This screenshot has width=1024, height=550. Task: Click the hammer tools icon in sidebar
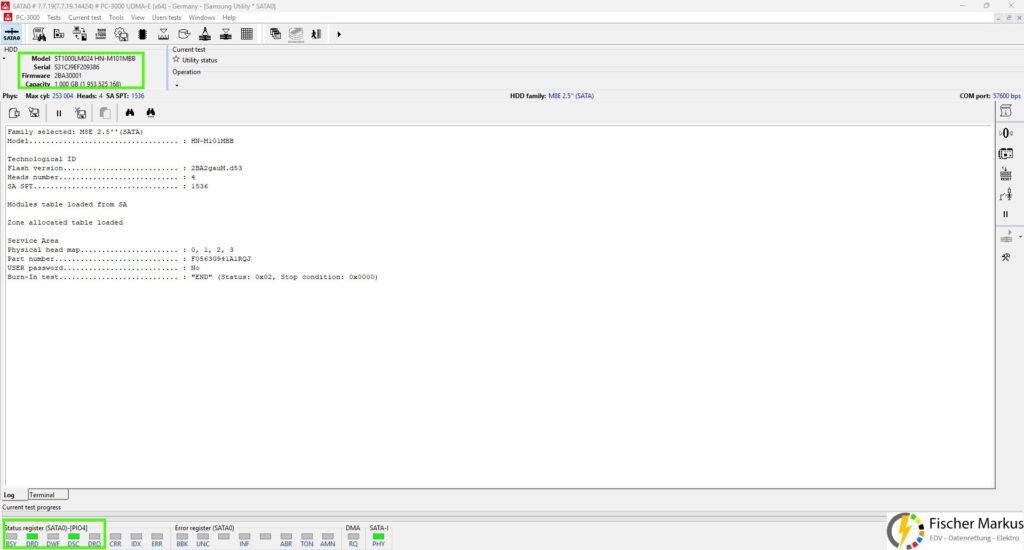tap(1006, 257)
